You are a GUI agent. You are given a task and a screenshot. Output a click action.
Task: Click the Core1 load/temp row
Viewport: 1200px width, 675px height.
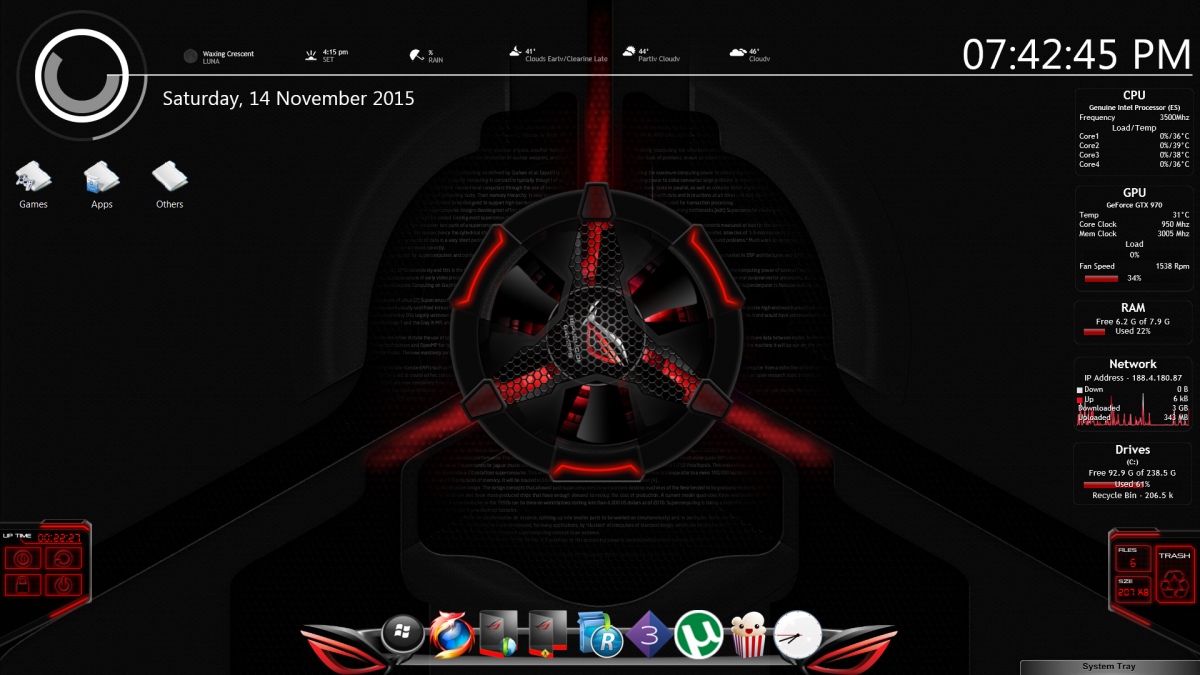point(1133,136)
